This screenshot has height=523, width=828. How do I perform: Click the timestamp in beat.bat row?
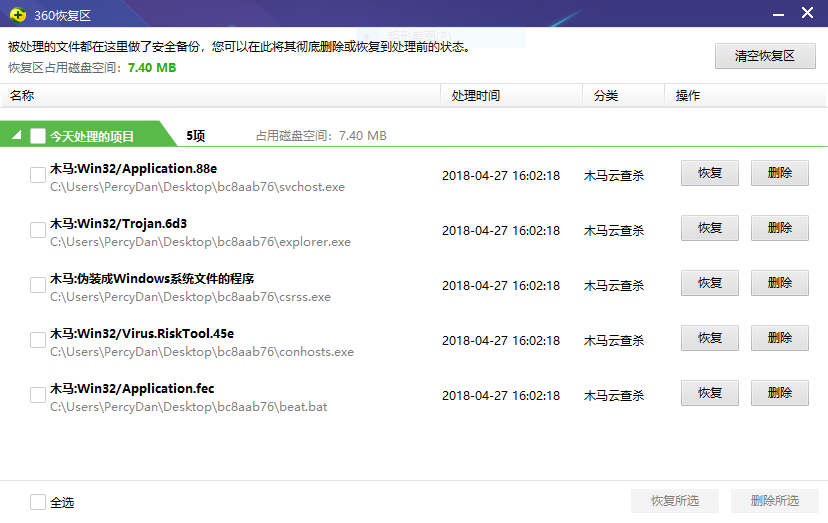pos(501,395)
